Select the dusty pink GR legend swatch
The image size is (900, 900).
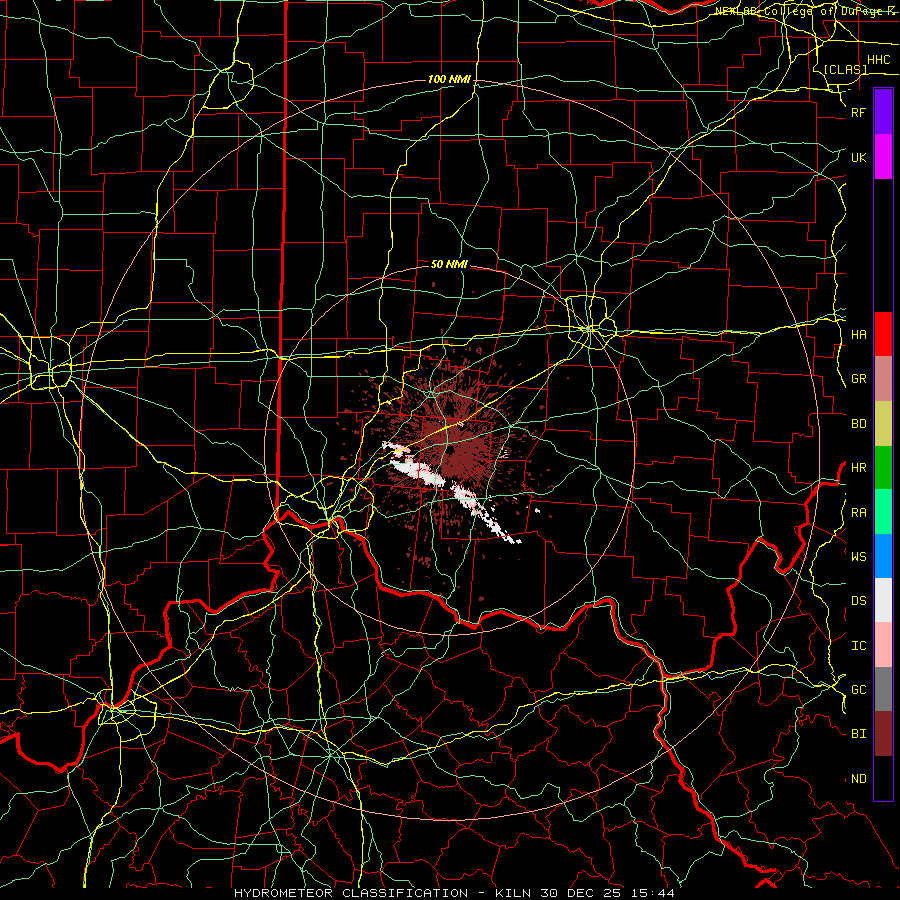(883, 379)
